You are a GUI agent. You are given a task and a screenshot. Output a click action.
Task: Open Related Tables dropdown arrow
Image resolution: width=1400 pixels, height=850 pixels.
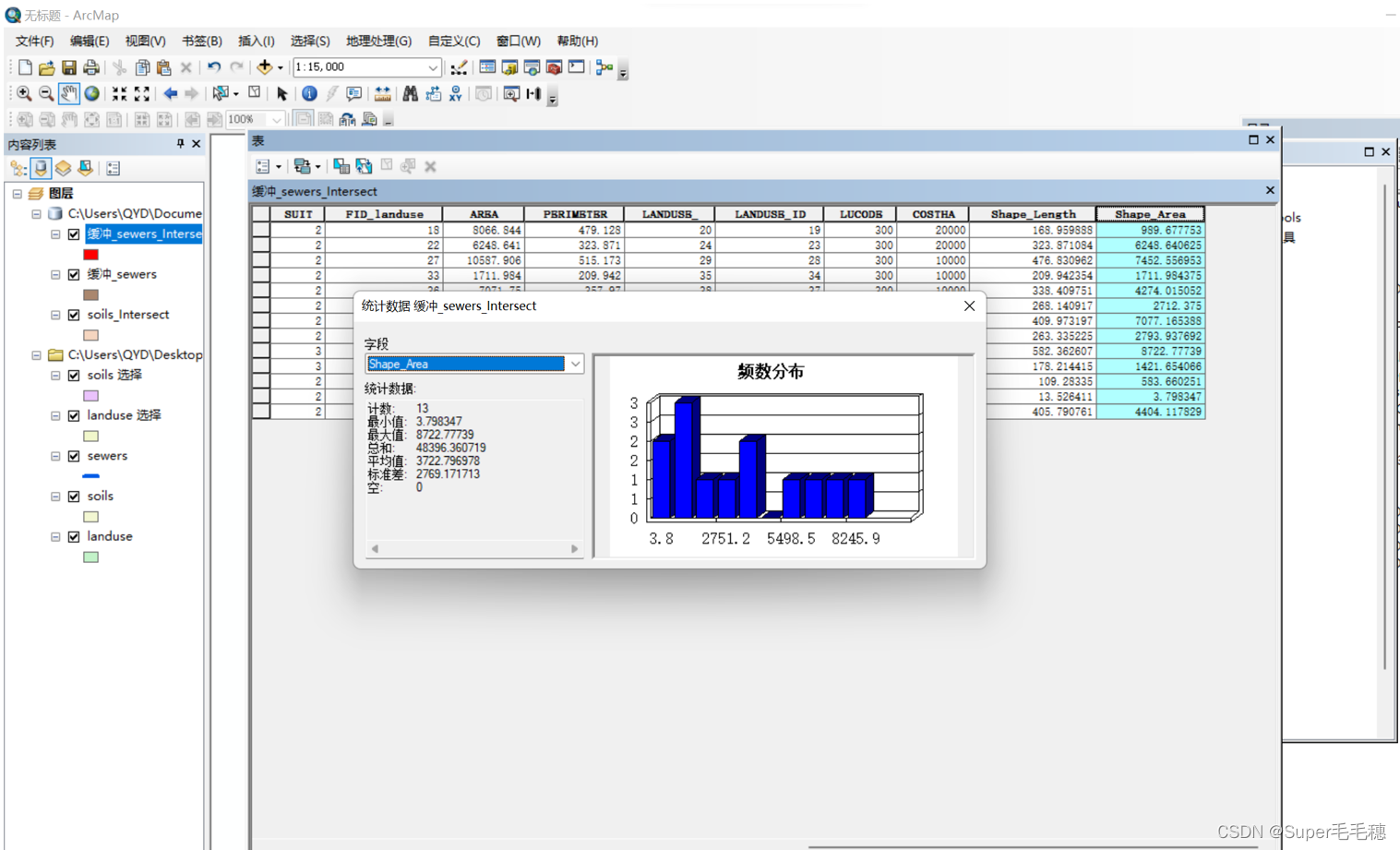click(x=317, y=167)
